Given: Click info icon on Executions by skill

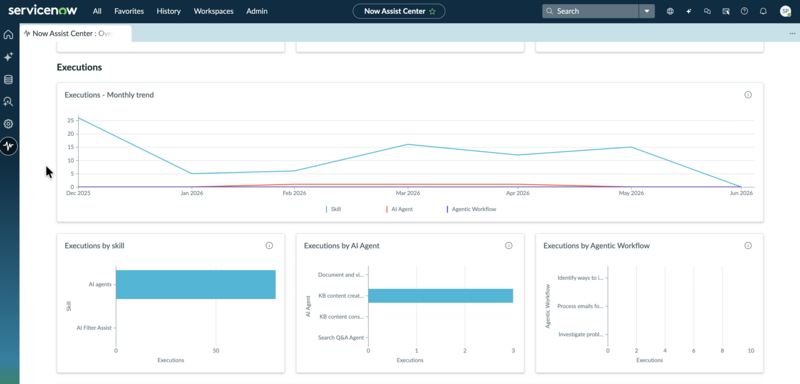Looking at the screenshot, I should pyautogui.click(x=269, y=246).
